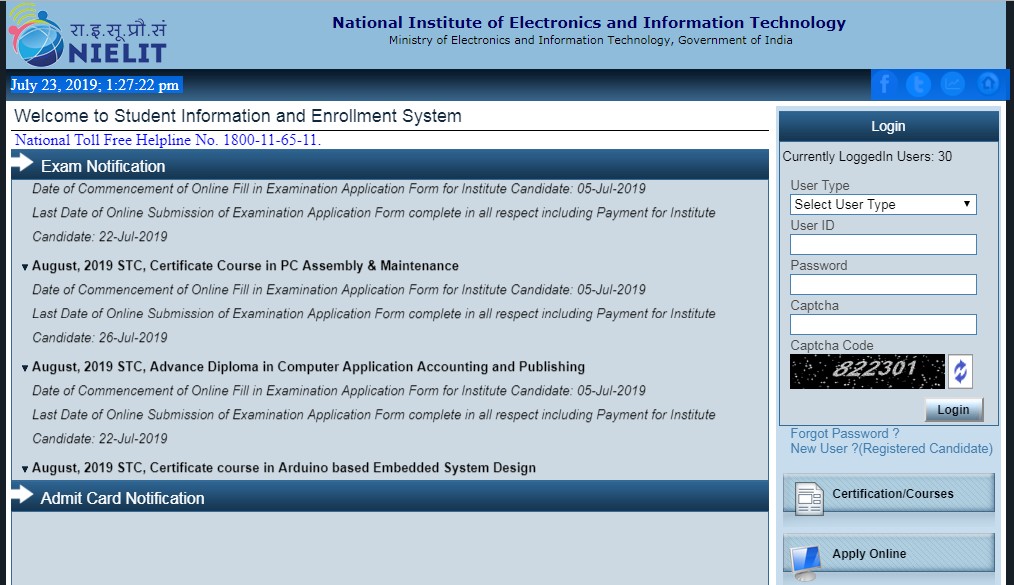Click the Apply Online monitor icon

click(x=805, y=562)
